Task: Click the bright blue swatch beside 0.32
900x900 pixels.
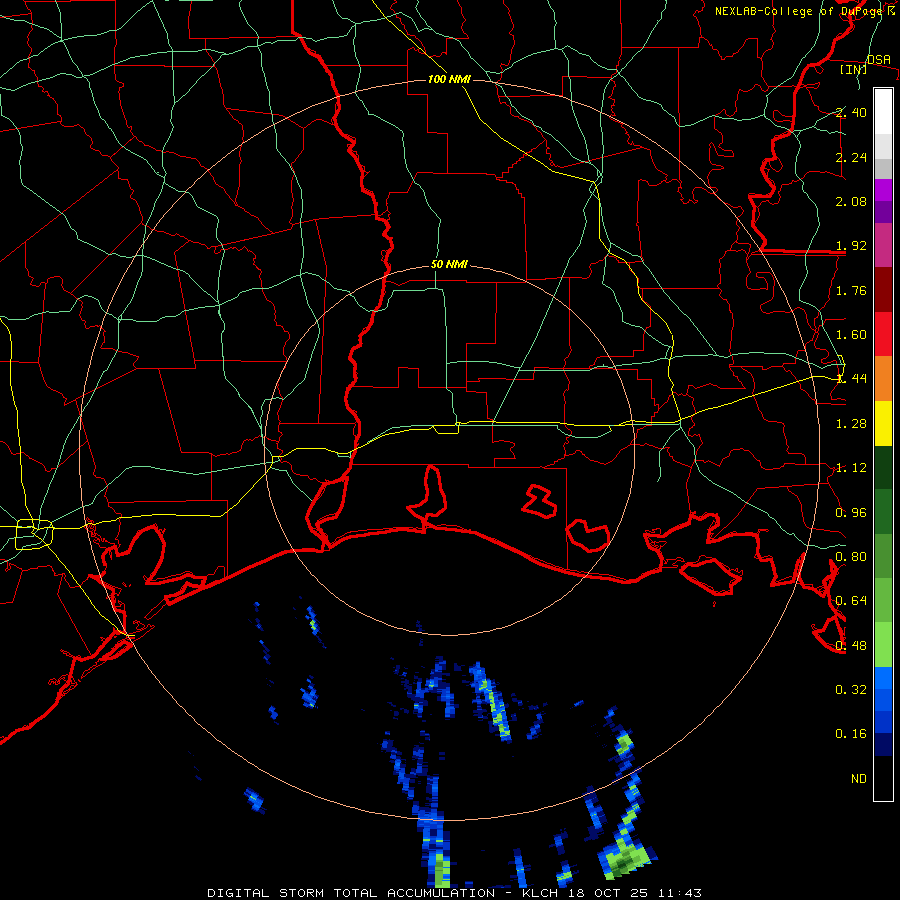Action: pos(883,678)
